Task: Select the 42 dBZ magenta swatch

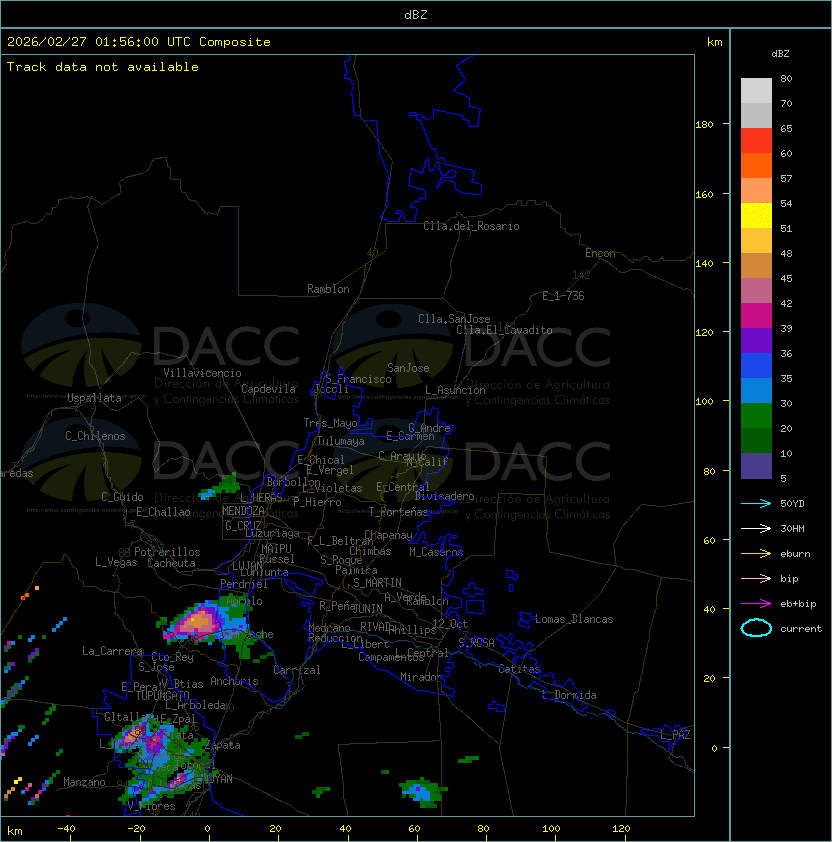Action: (756, 315)
